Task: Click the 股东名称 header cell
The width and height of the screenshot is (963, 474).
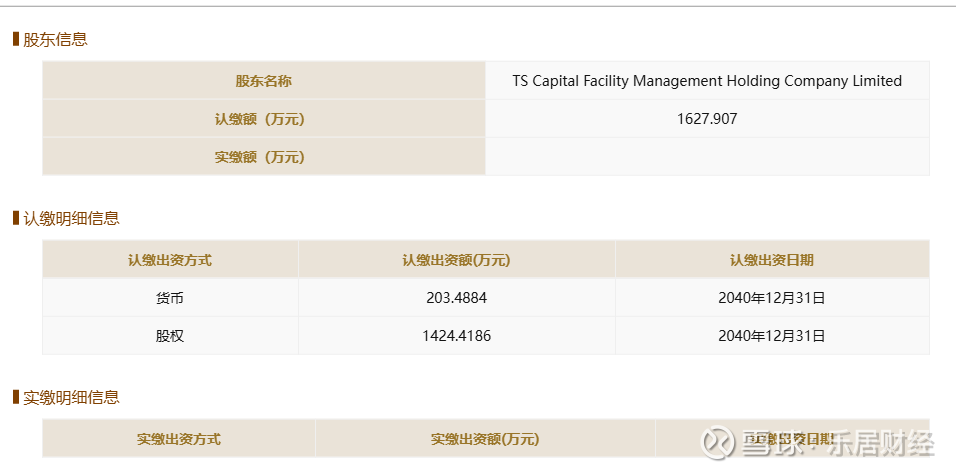Action: 264,81
